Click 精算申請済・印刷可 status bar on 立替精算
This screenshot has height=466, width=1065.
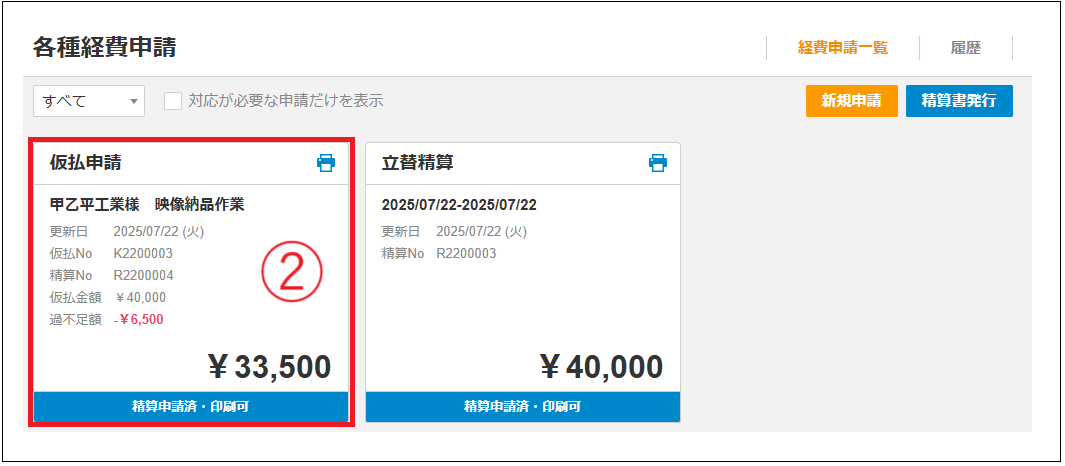(x=523, y=407)
